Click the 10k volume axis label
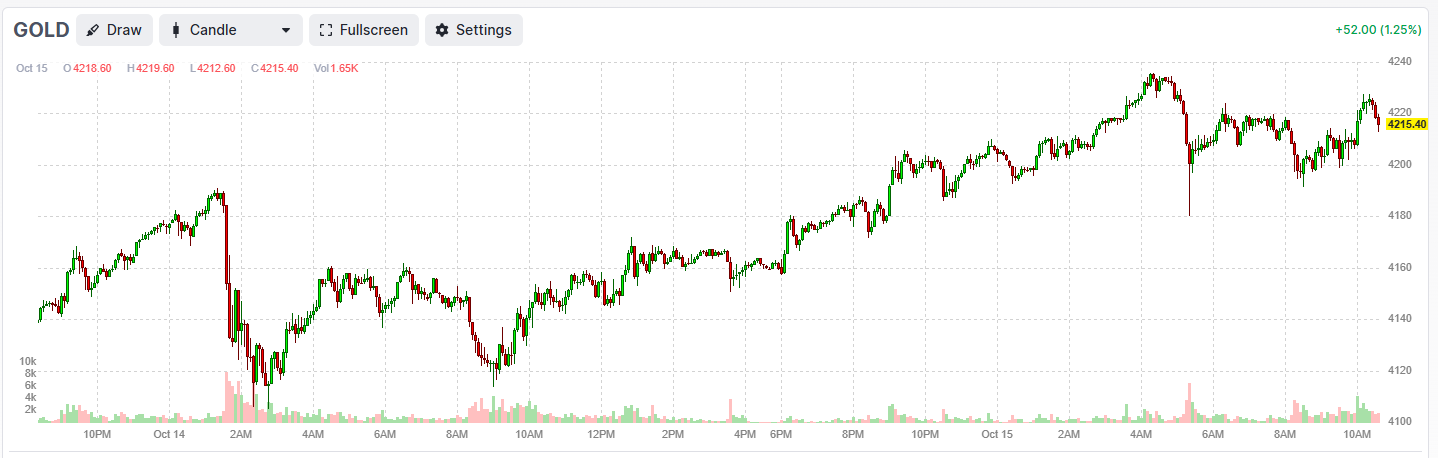The width and height of the screenshot is (1438, 458). (28, 361)
